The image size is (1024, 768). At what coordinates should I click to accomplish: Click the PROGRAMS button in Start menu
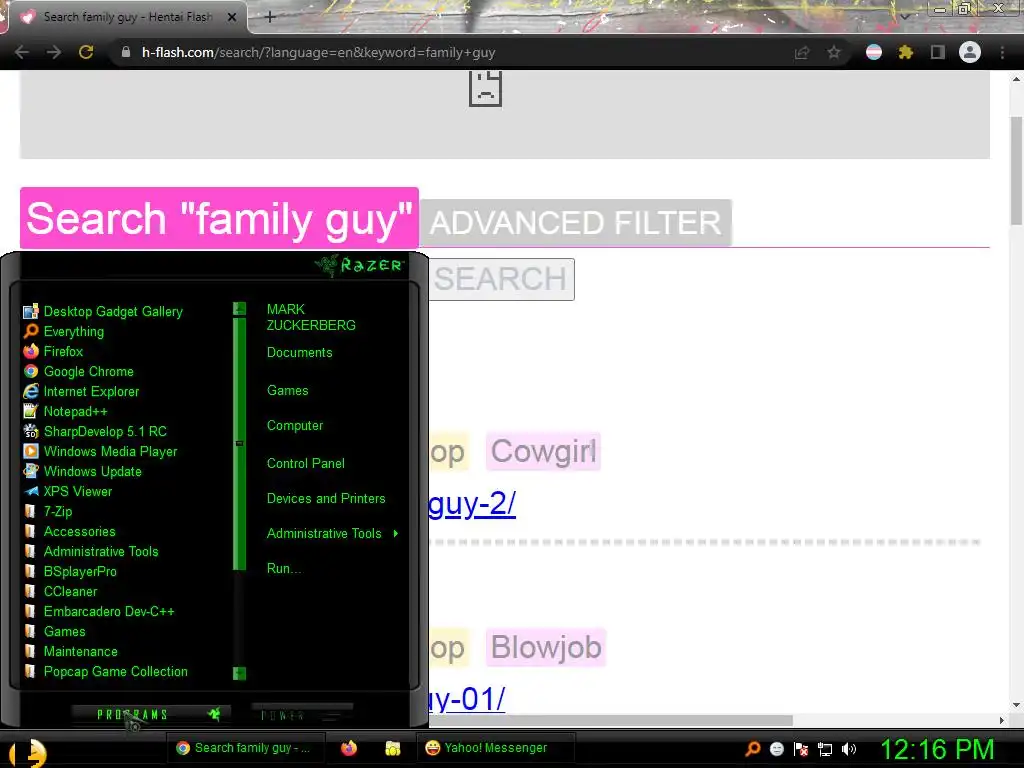click(x=151, y=714)
